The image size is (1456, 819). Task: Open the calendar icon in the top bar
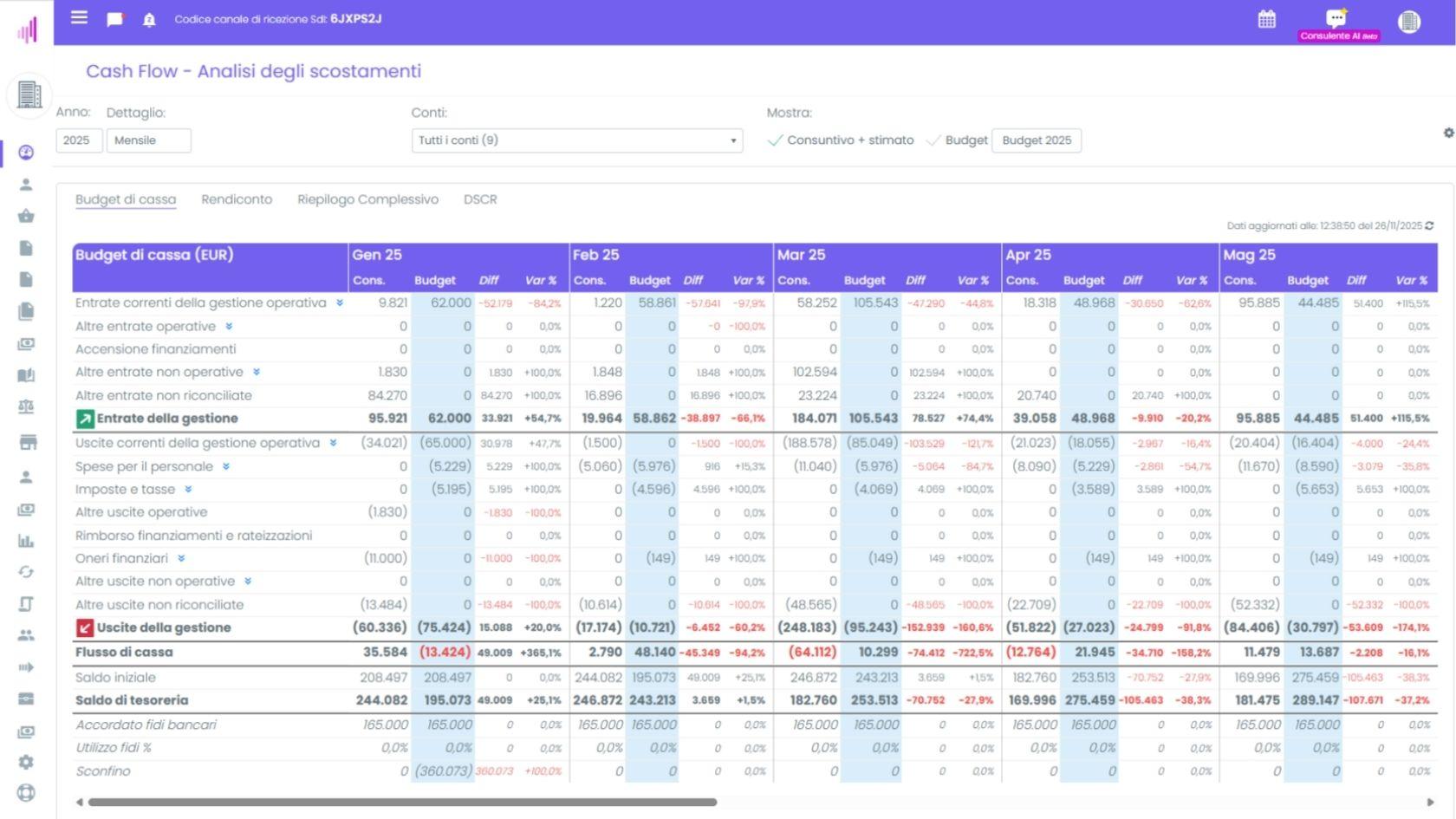(1267, 18)
